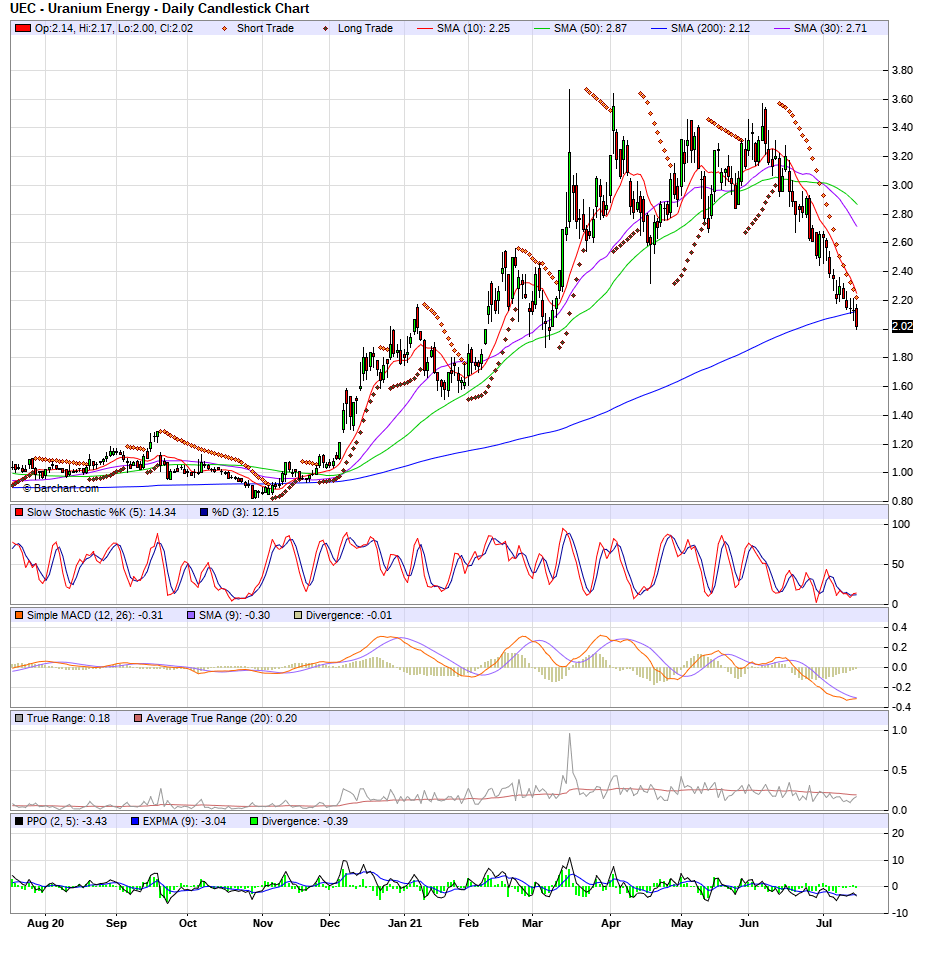Click the 'Mar' date axis label
The image size is (930, 954).
[532, 923]
